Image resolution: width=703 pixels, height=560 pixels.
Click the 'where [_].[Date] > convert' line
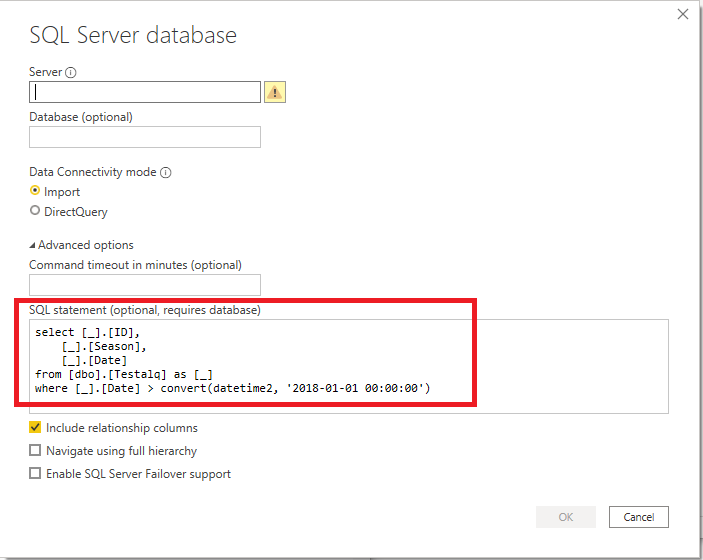click(232, 388)
